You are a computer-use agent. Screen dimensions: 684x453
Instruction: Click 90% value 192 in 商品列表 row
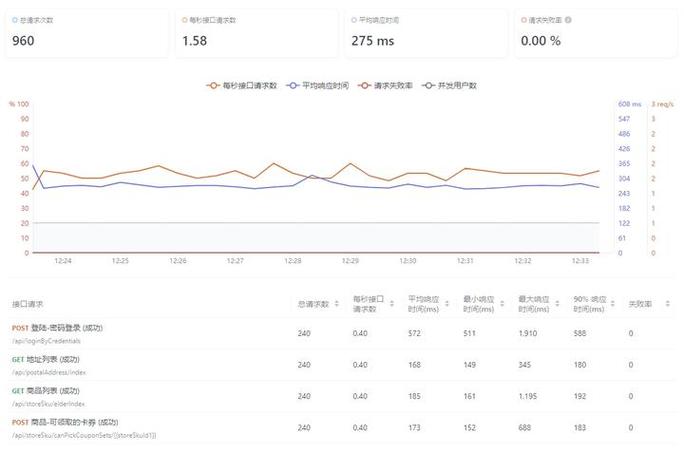580,396
